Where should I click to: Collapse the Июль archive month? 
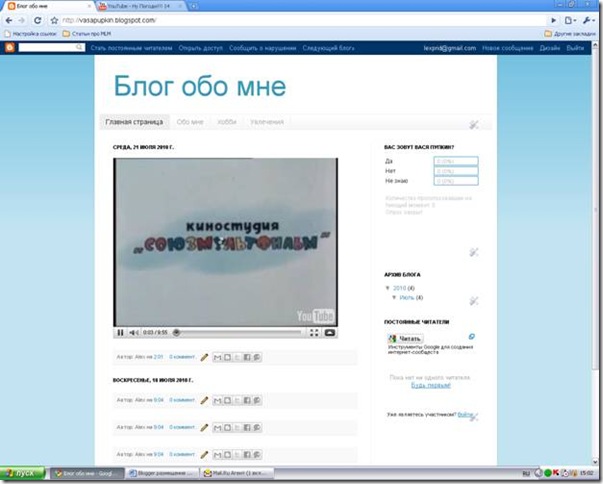coord(394,298)
